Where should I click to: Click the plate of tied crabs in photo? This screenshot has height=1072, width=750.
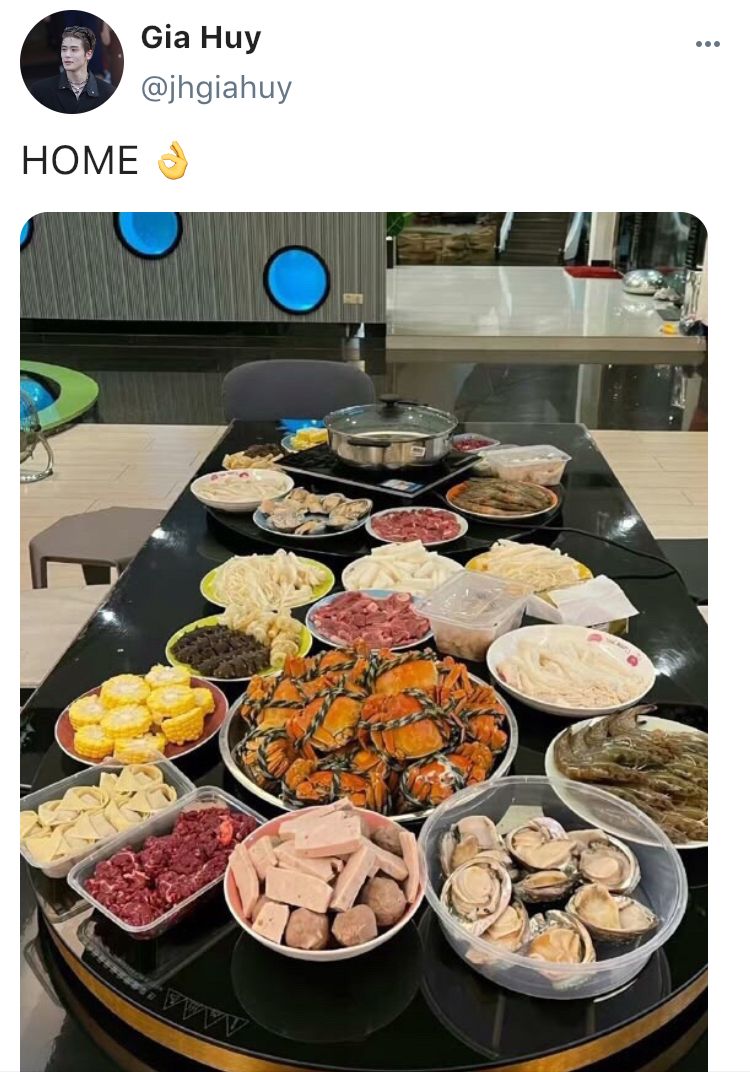pyautogui.click(x=369, y=729)
